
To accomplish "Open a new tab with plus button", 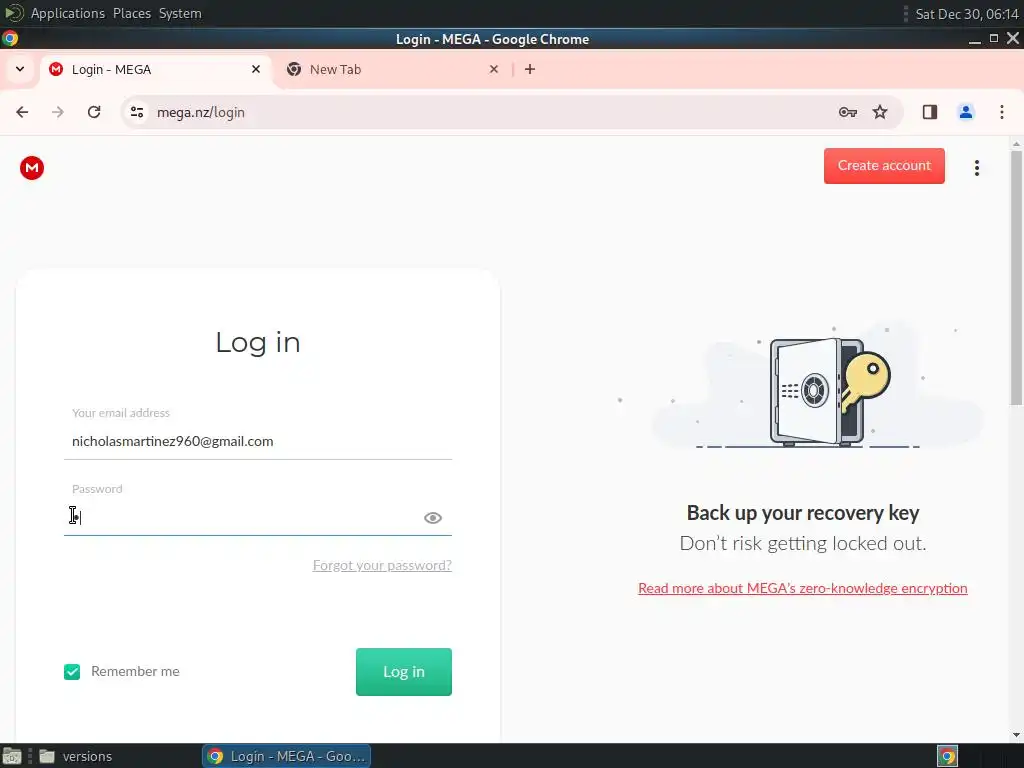I will [530, 69].
